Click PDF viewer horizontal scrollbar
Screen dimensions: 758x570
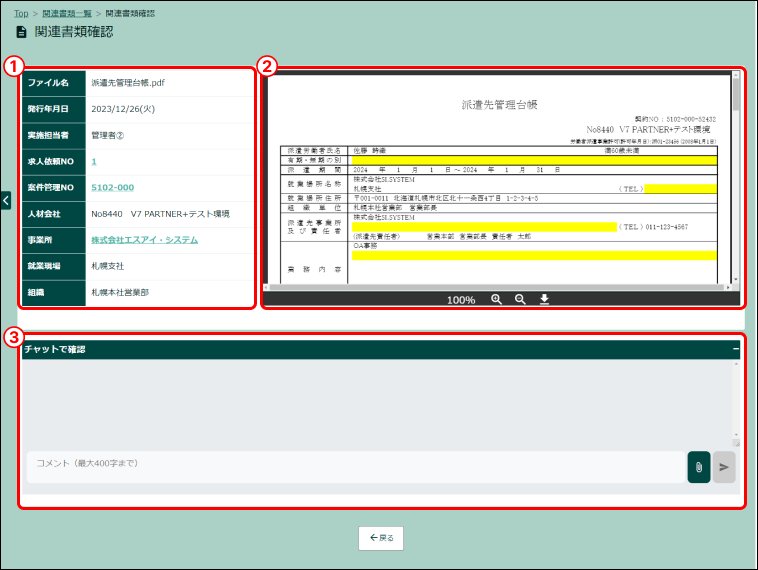(497, 287)
